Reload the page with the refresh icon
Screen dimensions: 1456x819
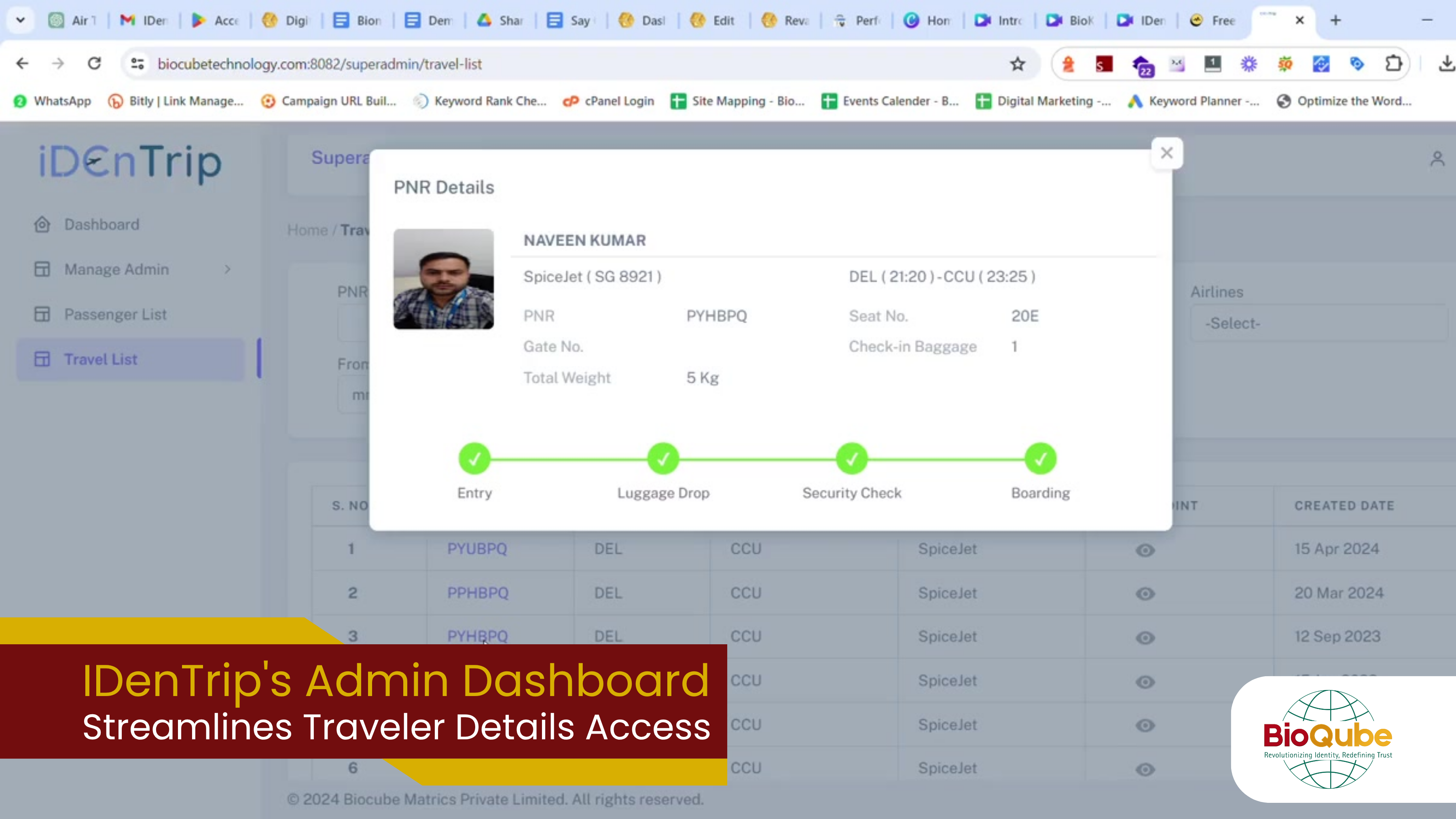[94, 63]
